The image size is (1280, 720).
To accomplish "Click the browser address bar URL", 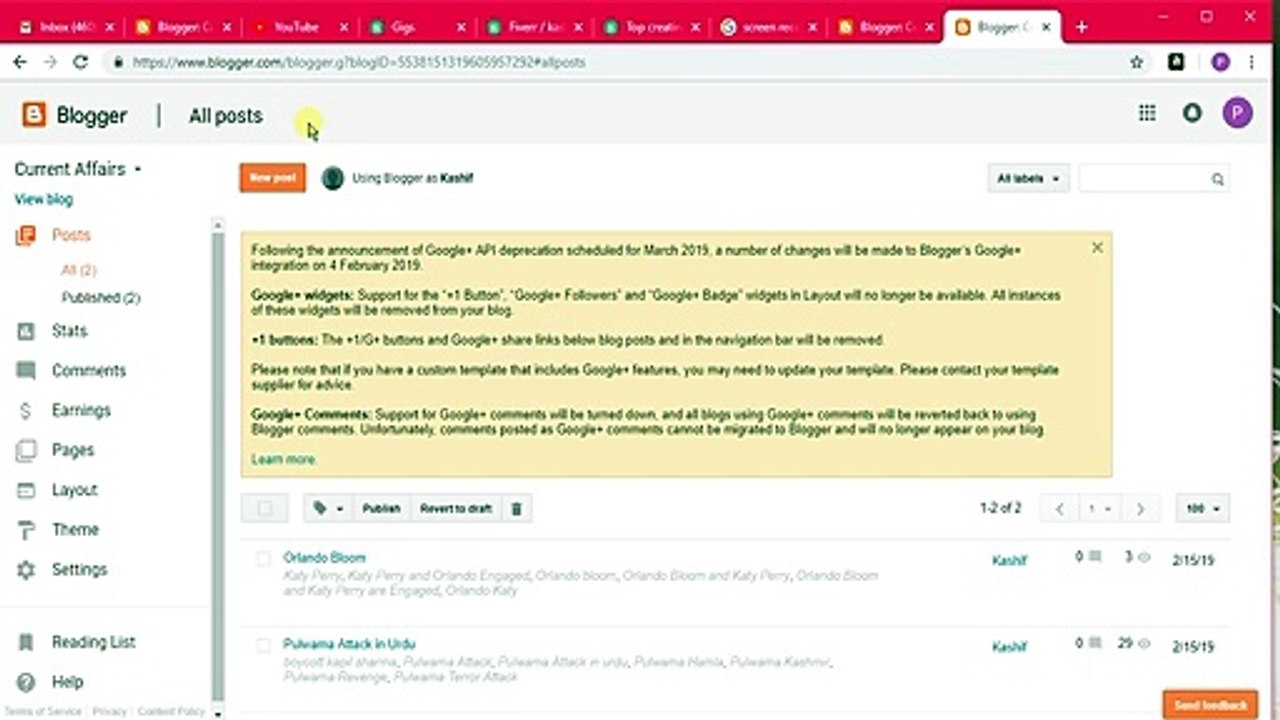I will (x=359, y=62).
